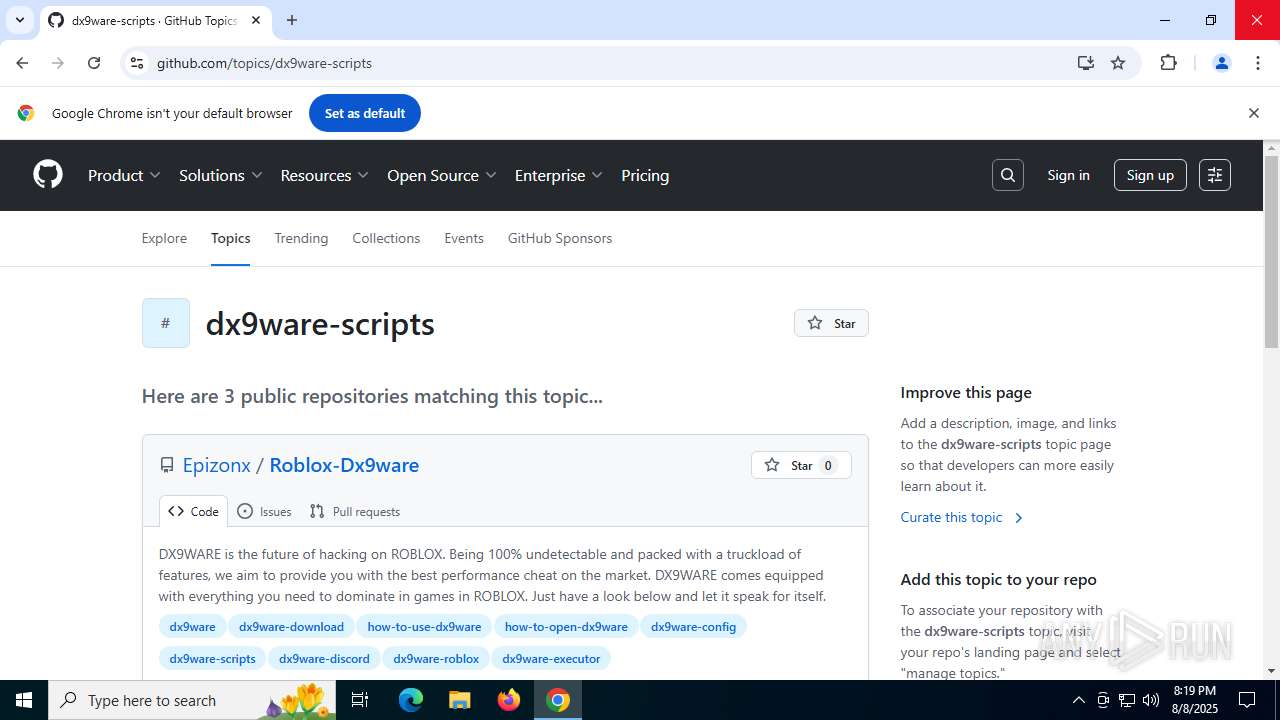1280x720 pixels.
Task: Open Chrome profile avatar icon
Action: [1221, 63]
